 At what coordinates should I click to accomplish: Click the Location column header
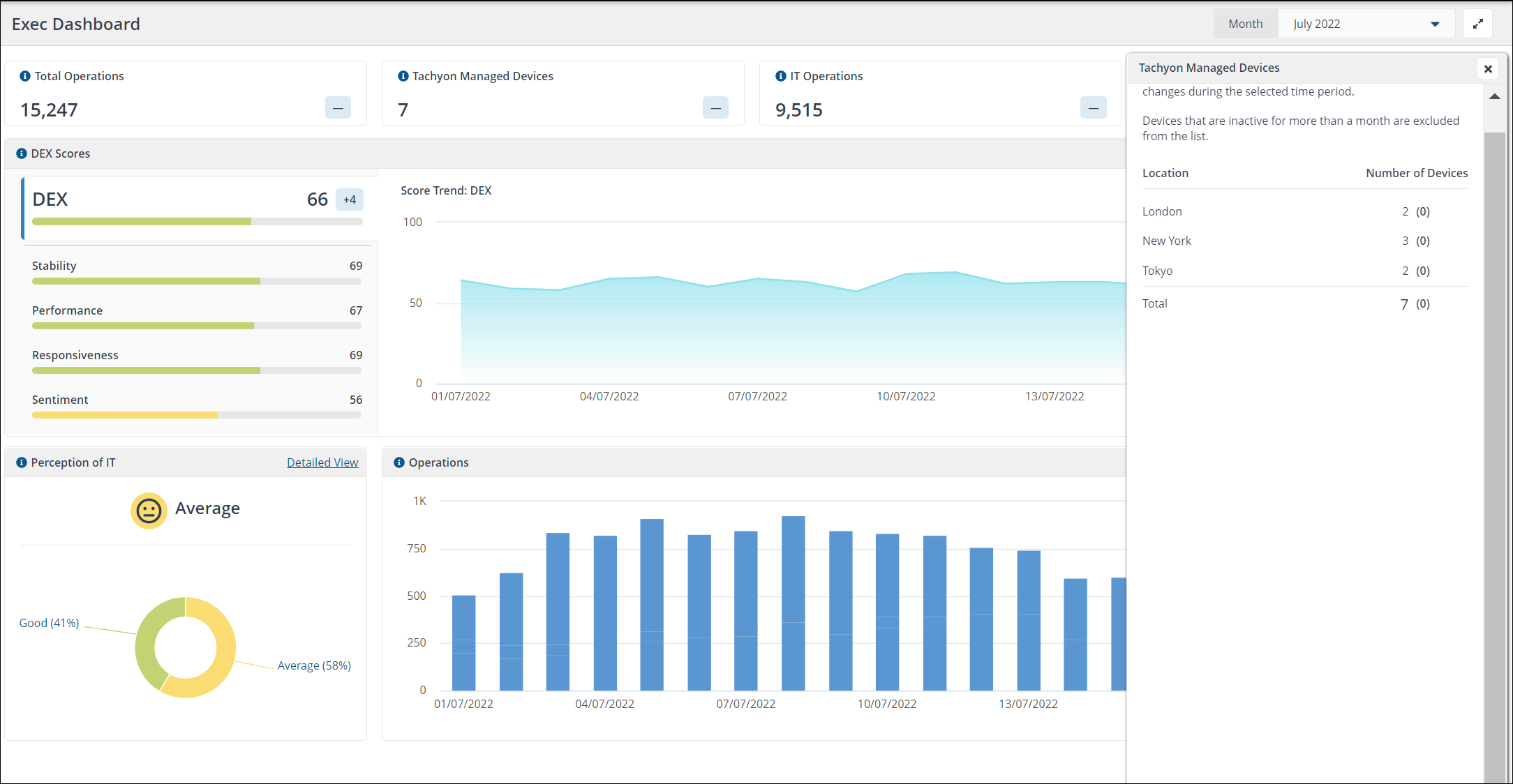point(1165,173)
